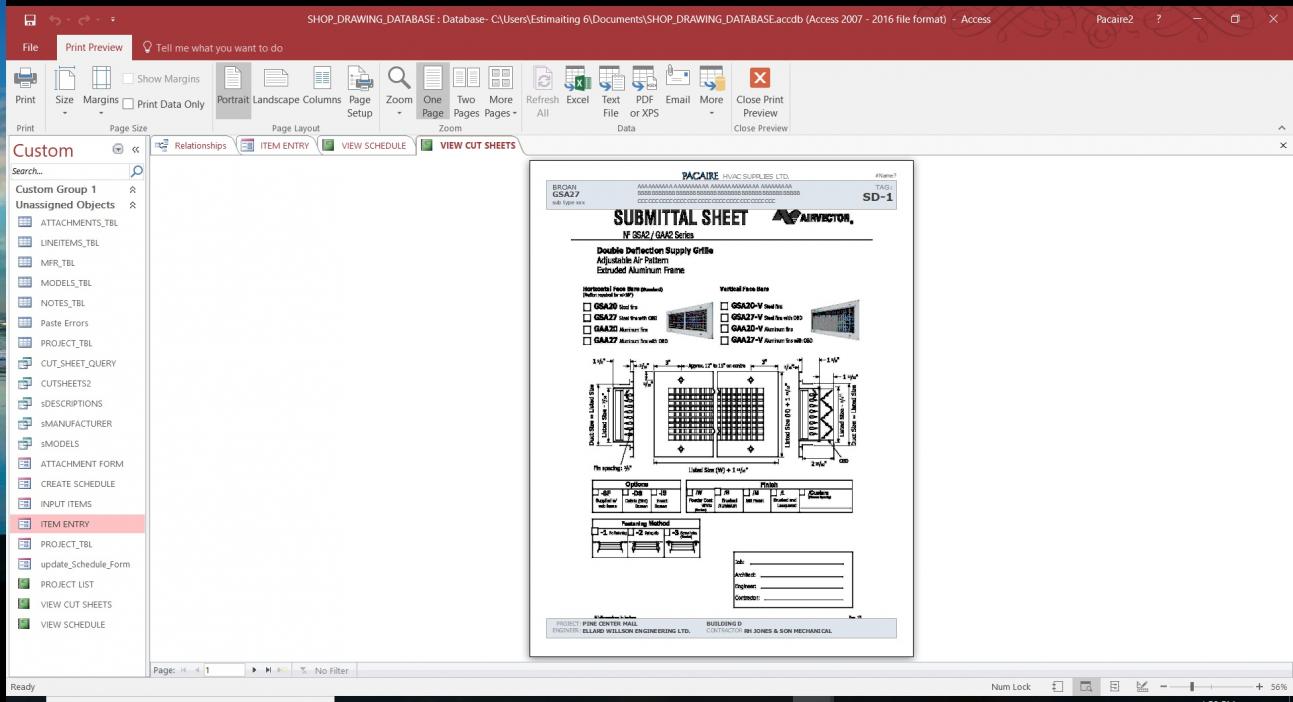
Task: Click the current page number field
Action: 223,670
